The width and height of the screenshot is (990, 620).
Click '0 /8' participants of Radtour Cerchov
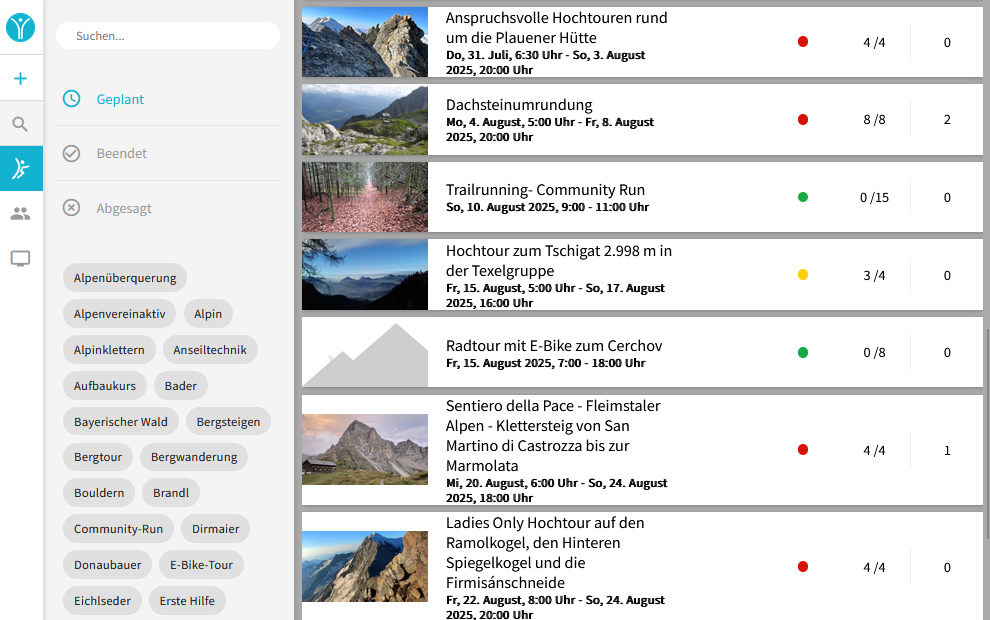pos(874,353)
